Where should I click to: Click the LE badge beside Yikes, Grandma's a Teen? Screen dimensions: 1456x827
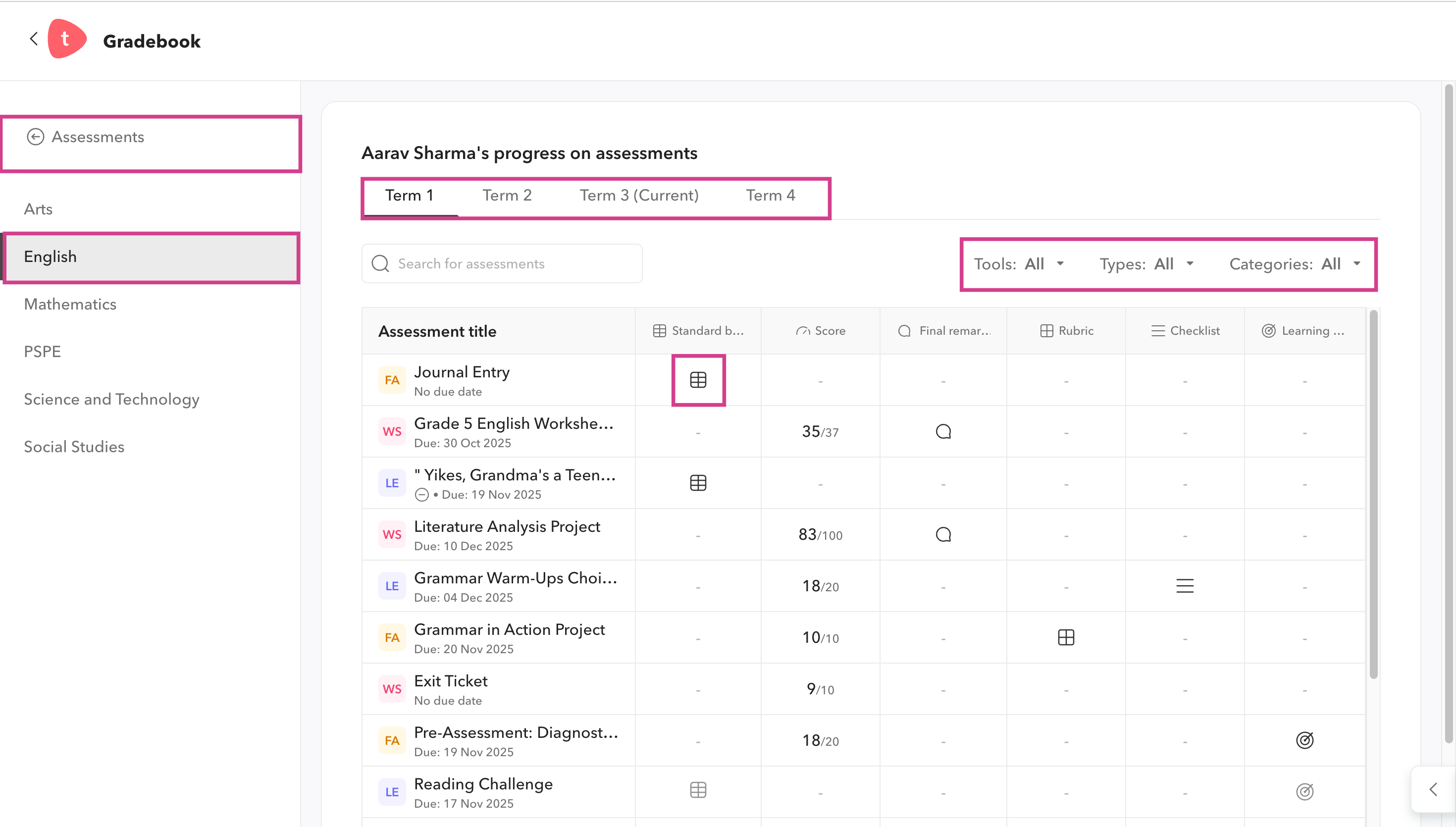tap(392, 483)
